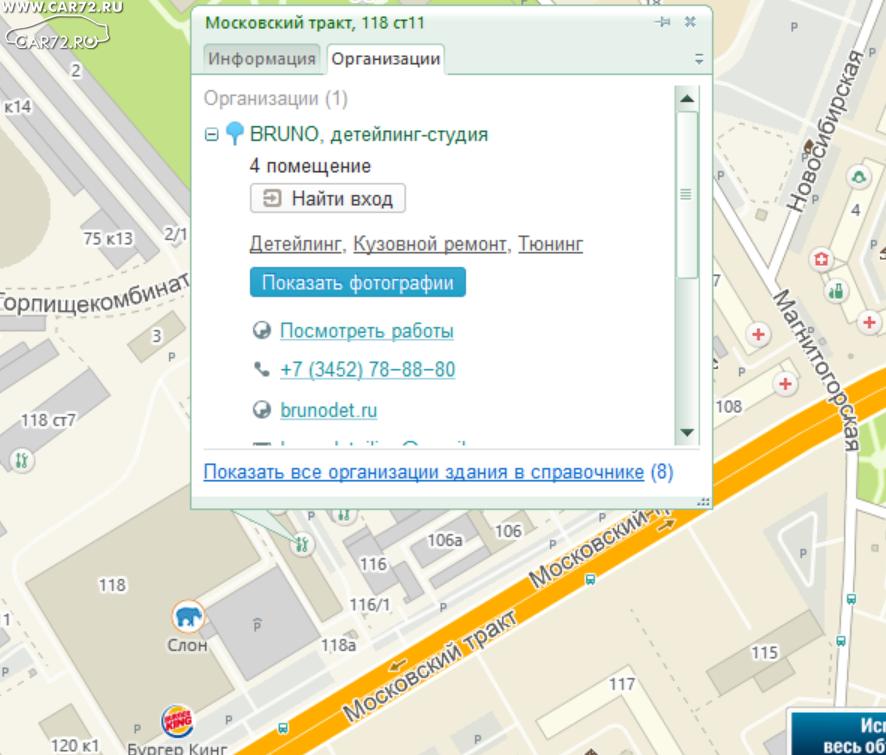Switch to the Информация tab
The width and height of the screenshot is (886, 755).
pyautogui.click(x=261, y=58)
